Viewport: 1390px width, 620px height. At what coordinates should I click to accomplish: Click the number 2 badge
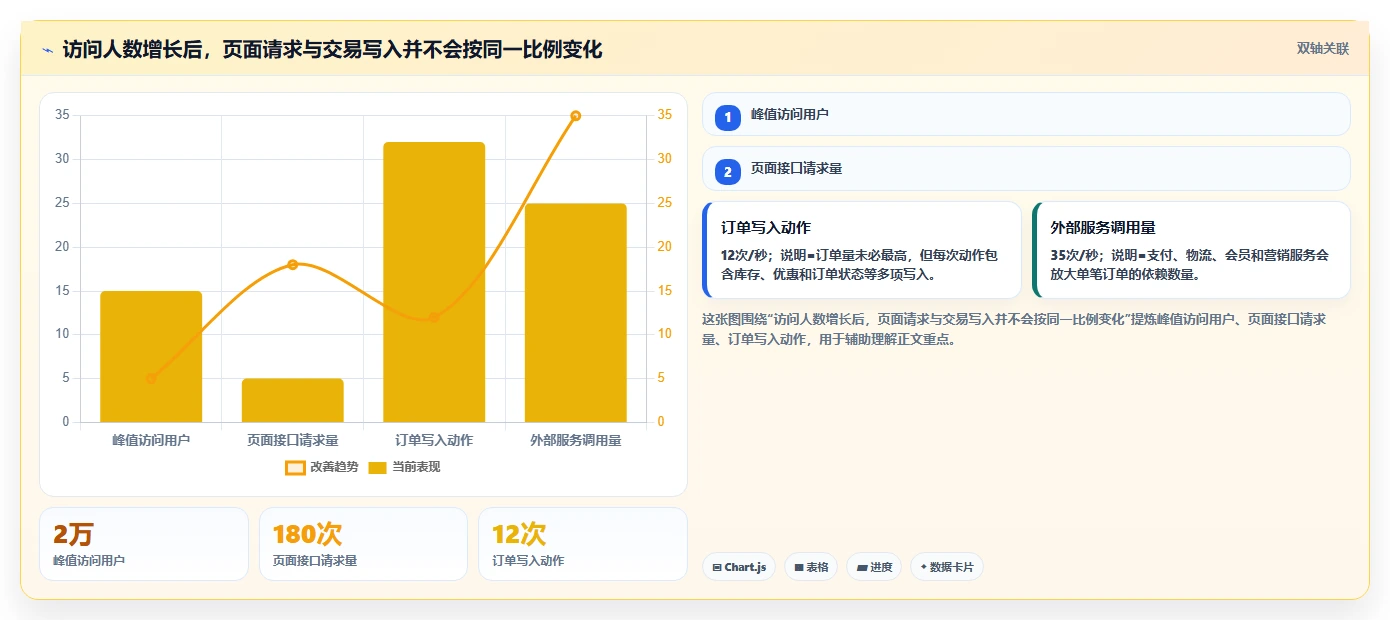click(x=728, y=172)
